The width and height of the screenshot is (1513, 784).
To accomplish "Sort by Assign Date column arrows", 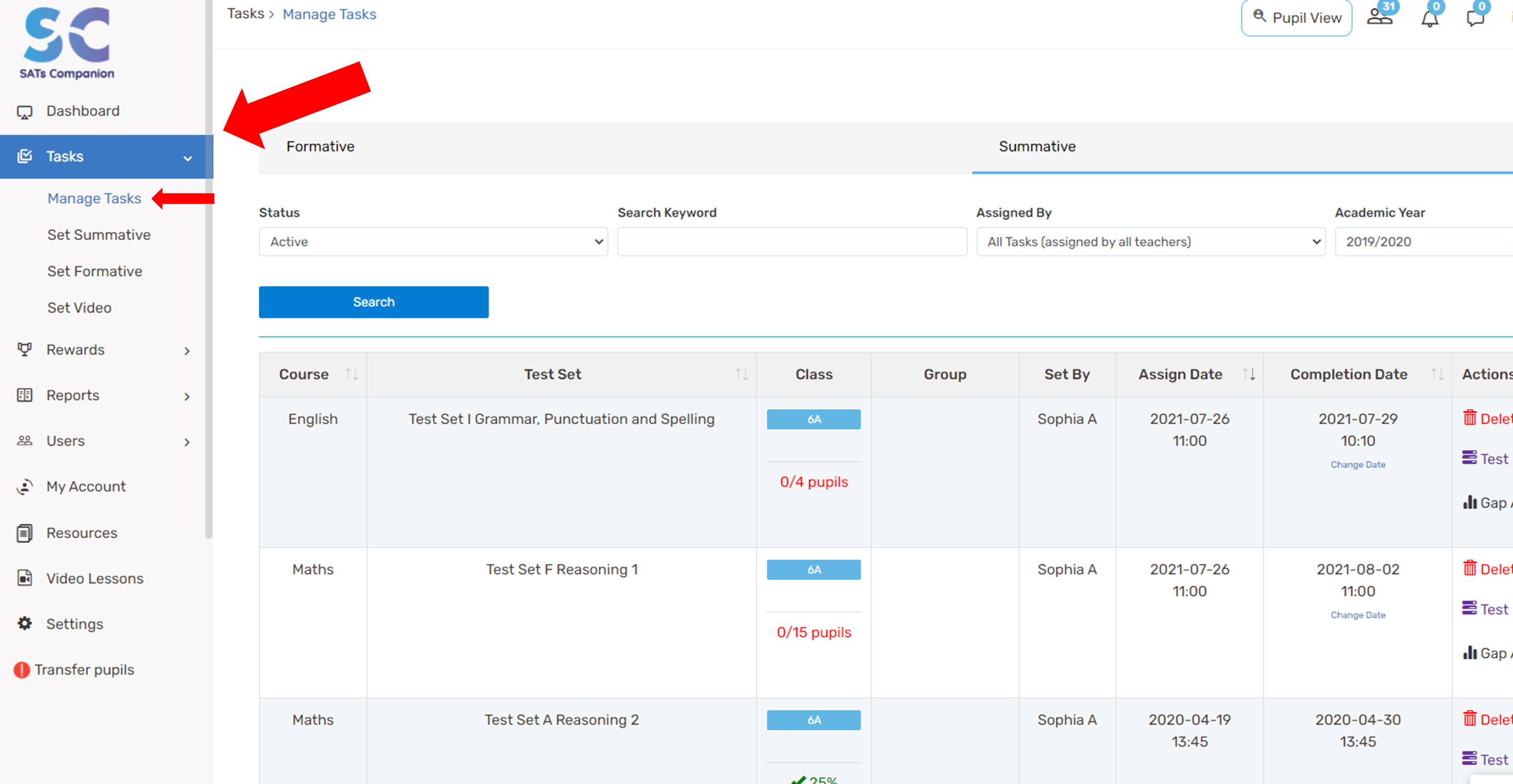I will 1249,374.
